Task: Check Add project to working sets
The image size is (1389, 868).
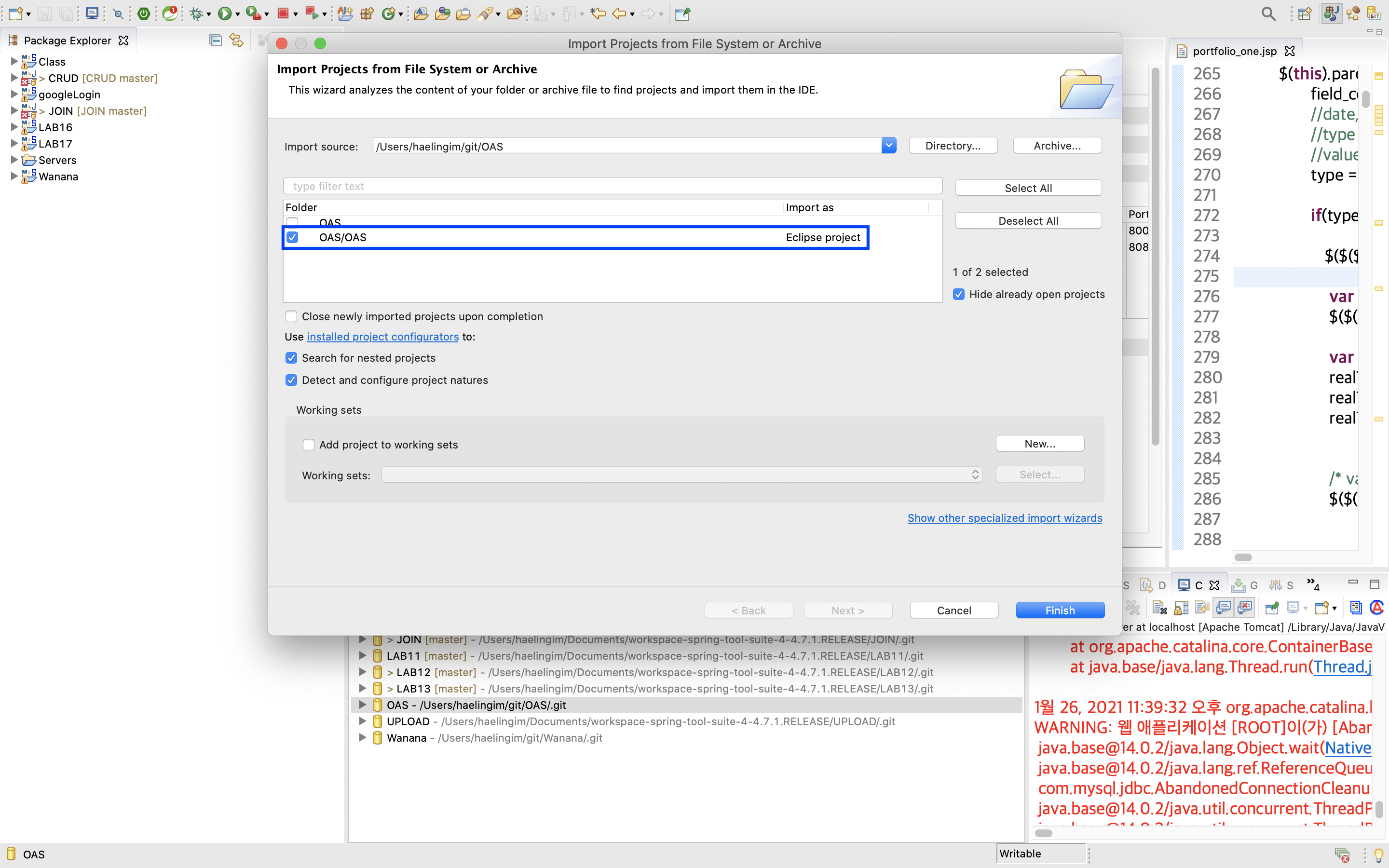Action: (309, 444)
